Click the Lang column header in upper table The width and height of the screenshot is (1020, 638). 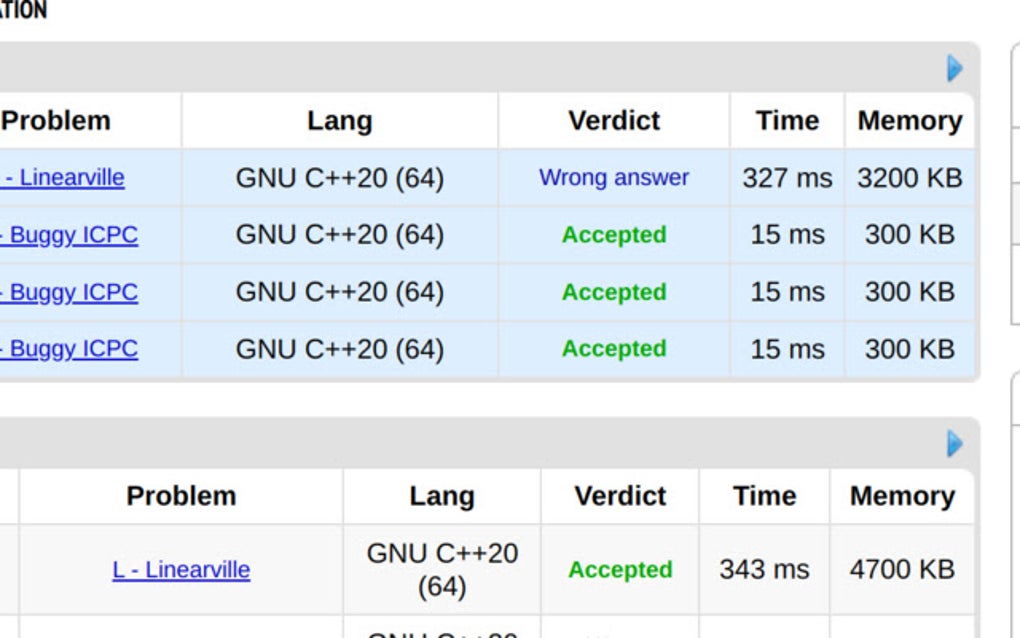(x=339, y=121)
